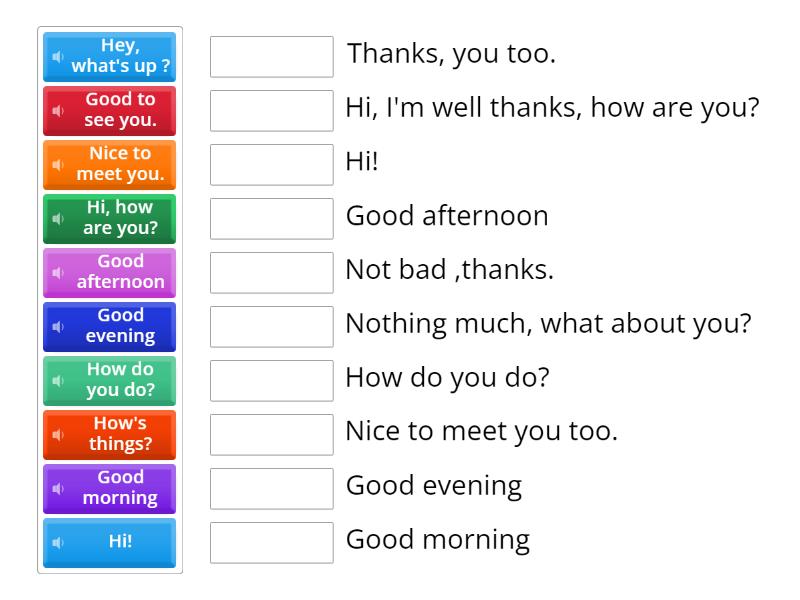Click speaker icon on "Good afternoon" tile
The image size is (800, 600).
tap(57, 273)
